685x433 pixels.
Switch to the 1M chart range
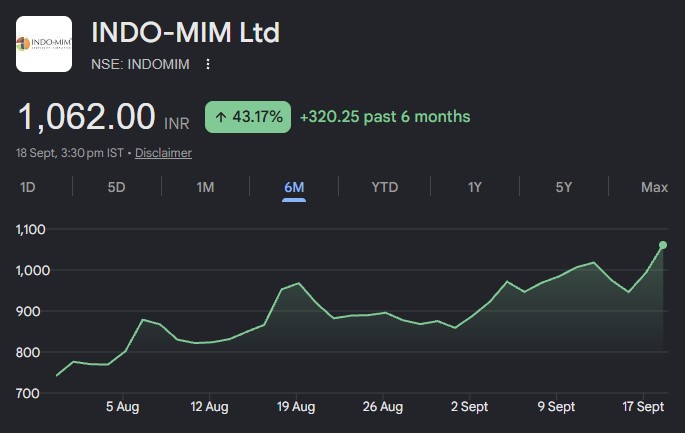tap(205, 187)
